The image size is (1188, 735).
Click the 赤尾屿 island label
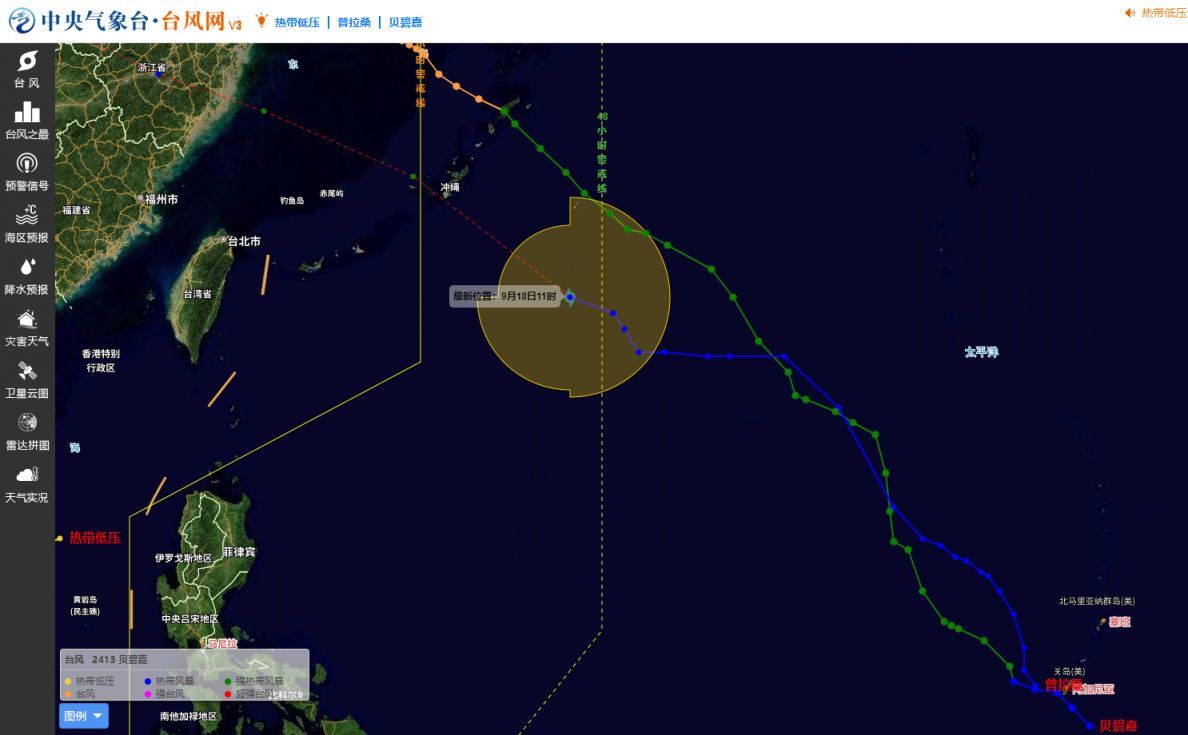click(331, 194)
